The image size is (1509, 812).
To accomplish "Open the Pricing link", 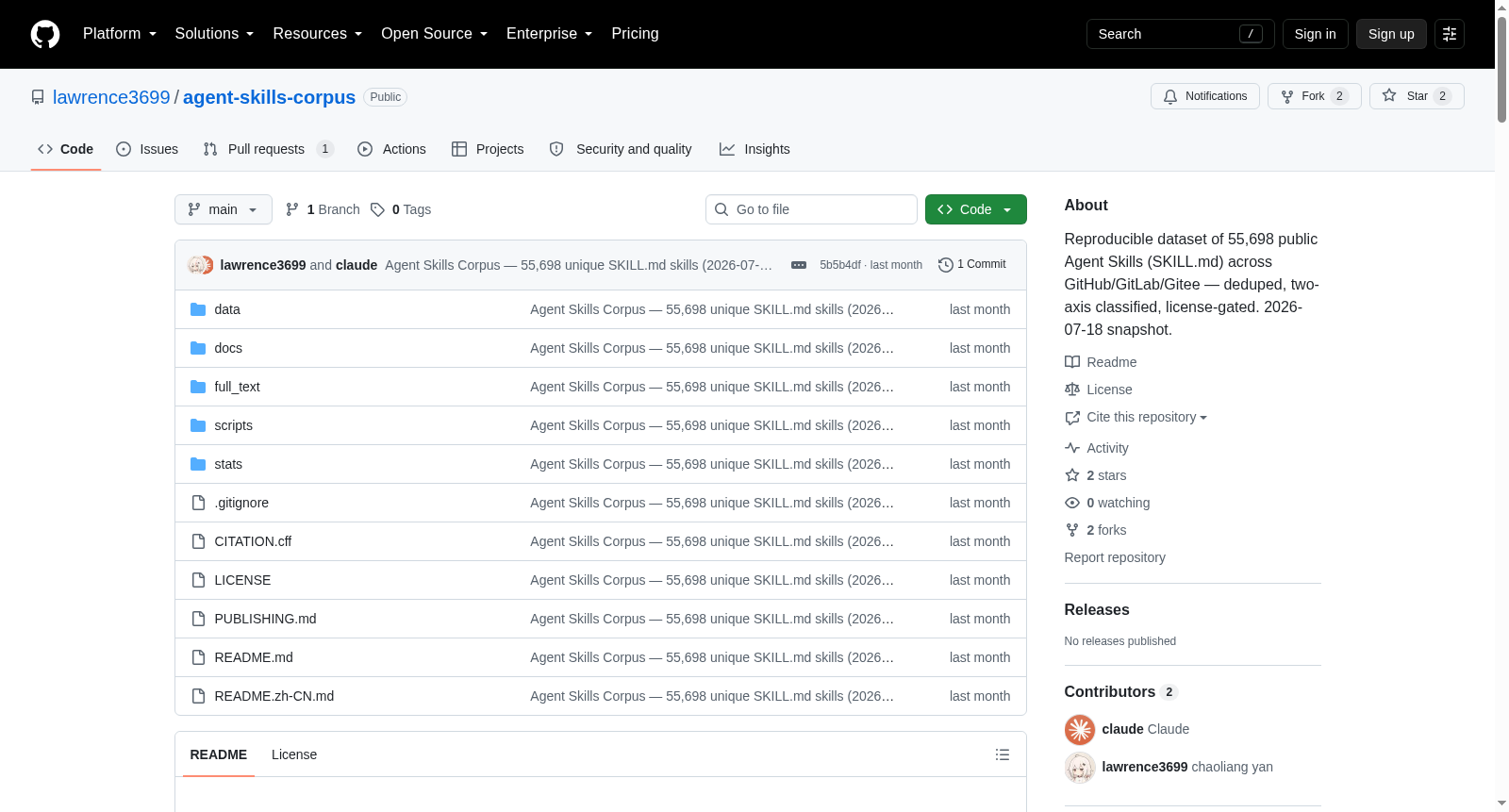I will click(636, 34).
